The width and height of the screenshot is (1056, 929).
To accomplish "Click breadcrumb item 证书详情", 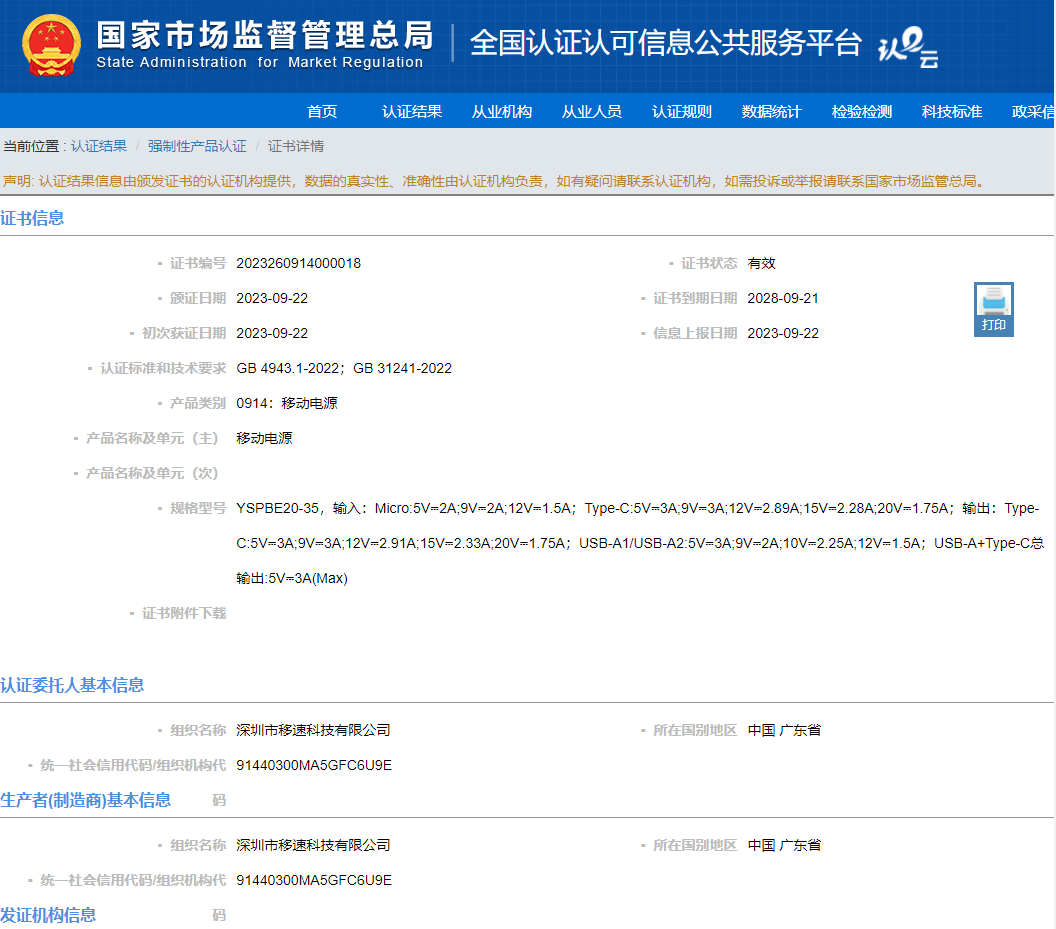I will 296,146.
